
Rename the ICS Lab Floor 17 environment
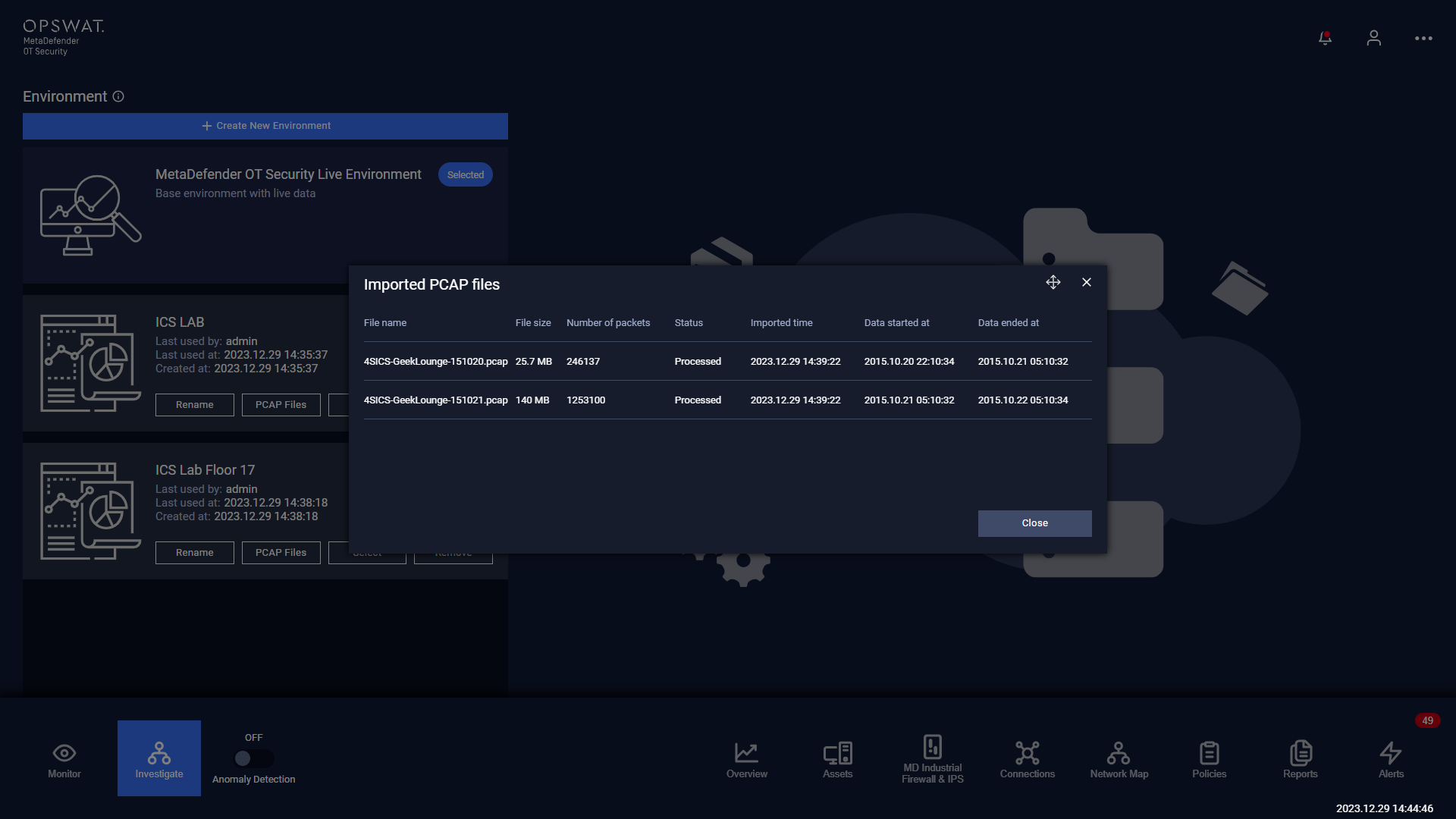[x=195, y=553]
